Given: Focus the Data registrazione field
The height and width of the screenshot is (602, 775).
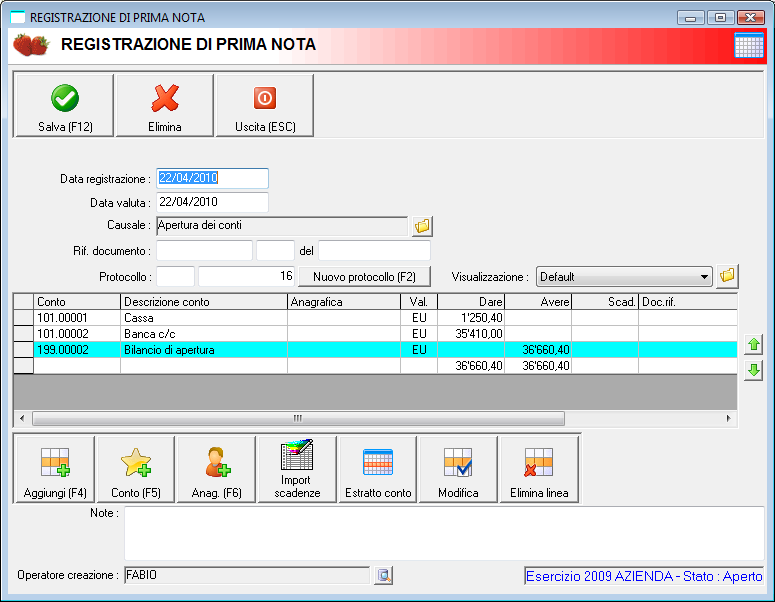Looking at the screenshot, I should click(213, 178).
